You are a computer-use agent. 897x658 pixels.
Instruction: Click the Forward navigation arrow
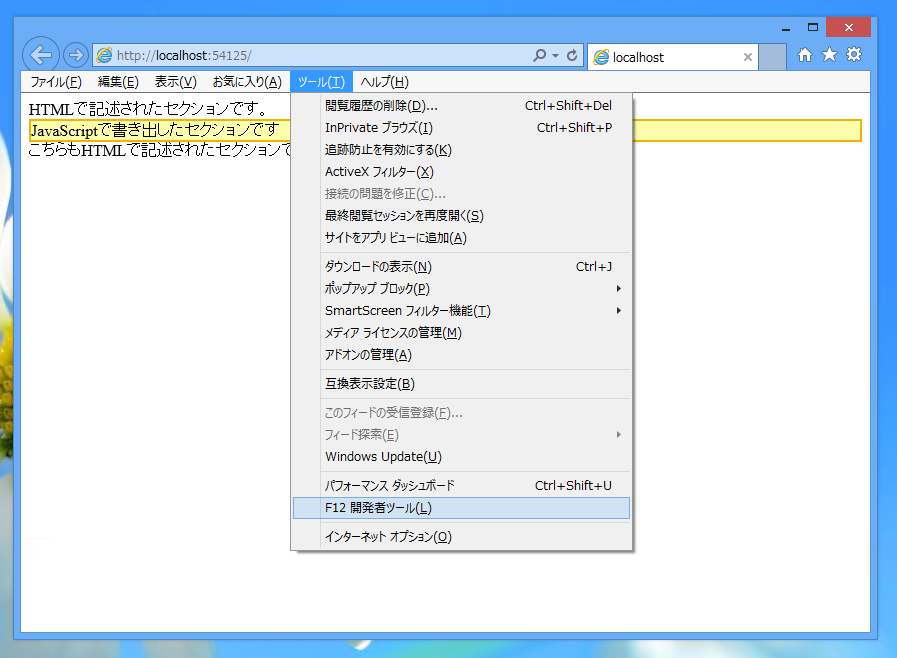pos(75,56)
